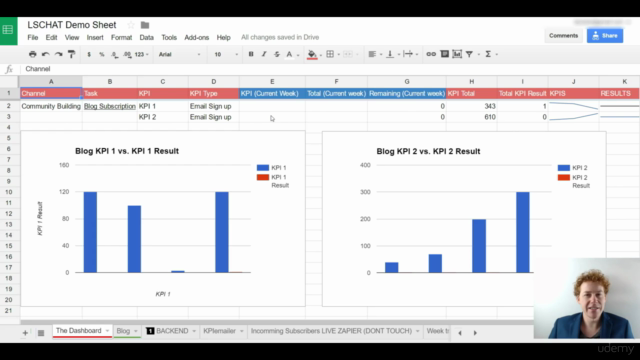Select cell containing 343
This screenshot has width=640, height=360.
pos(471,106)
